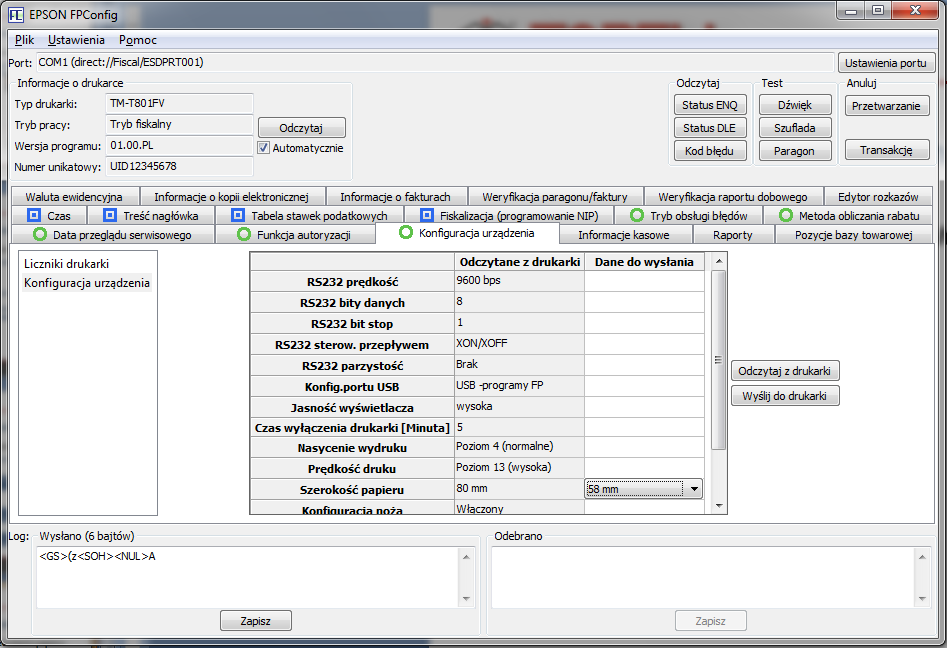Image resolution: width=947 pixels, height=648 pixels.
Task: Switch to Edytor rozkazów tab
Action: [878, 197]
